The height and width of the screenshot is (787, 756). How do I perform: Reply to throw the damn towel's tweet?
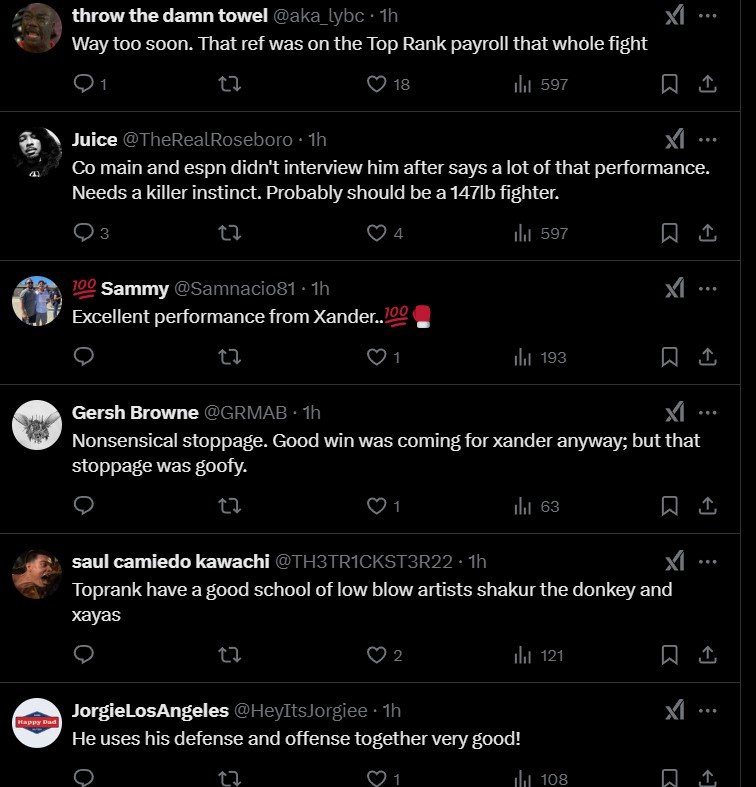point(84,85)
